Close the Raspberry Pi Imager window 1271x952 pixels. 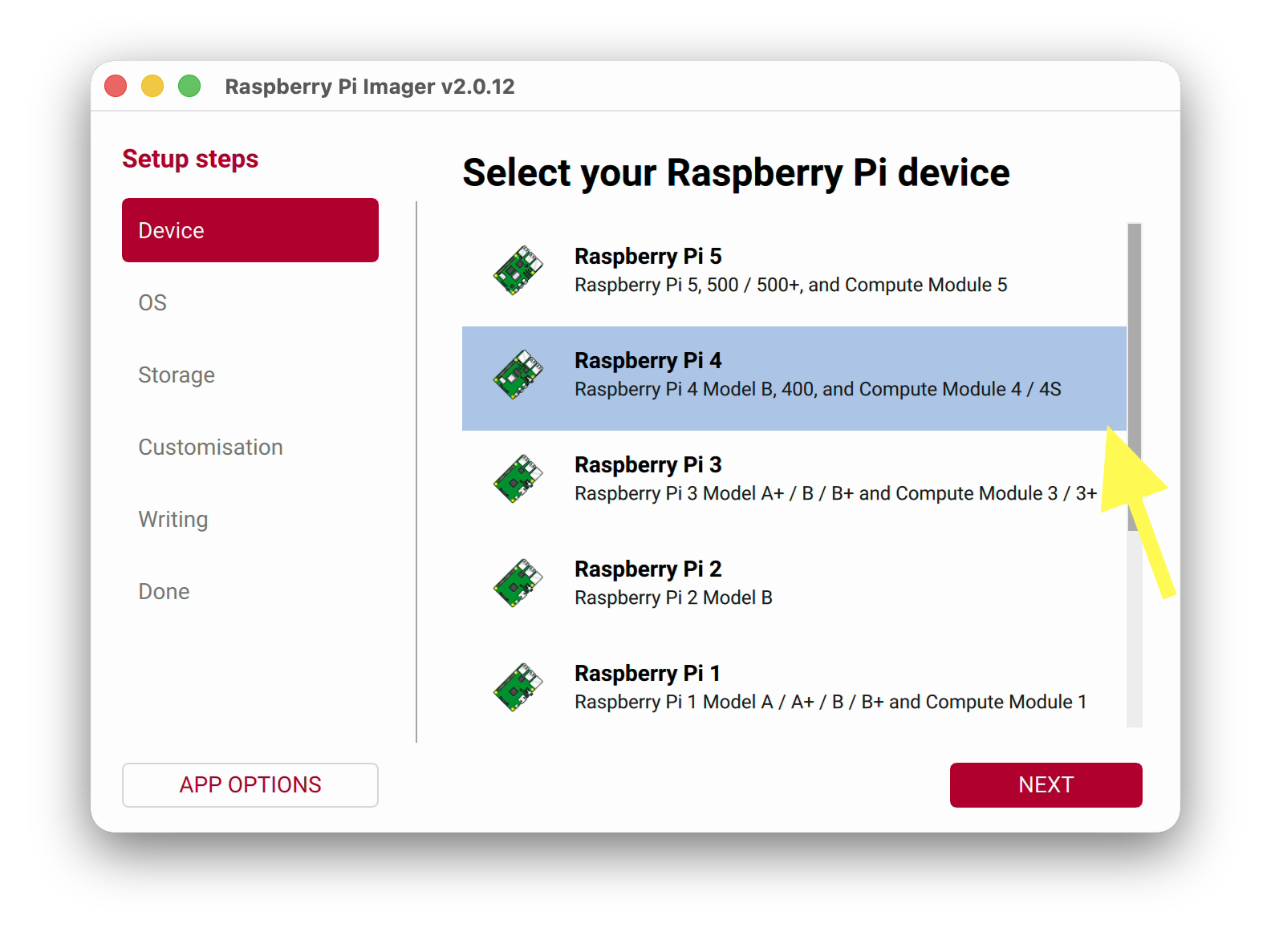coord(116,86)
